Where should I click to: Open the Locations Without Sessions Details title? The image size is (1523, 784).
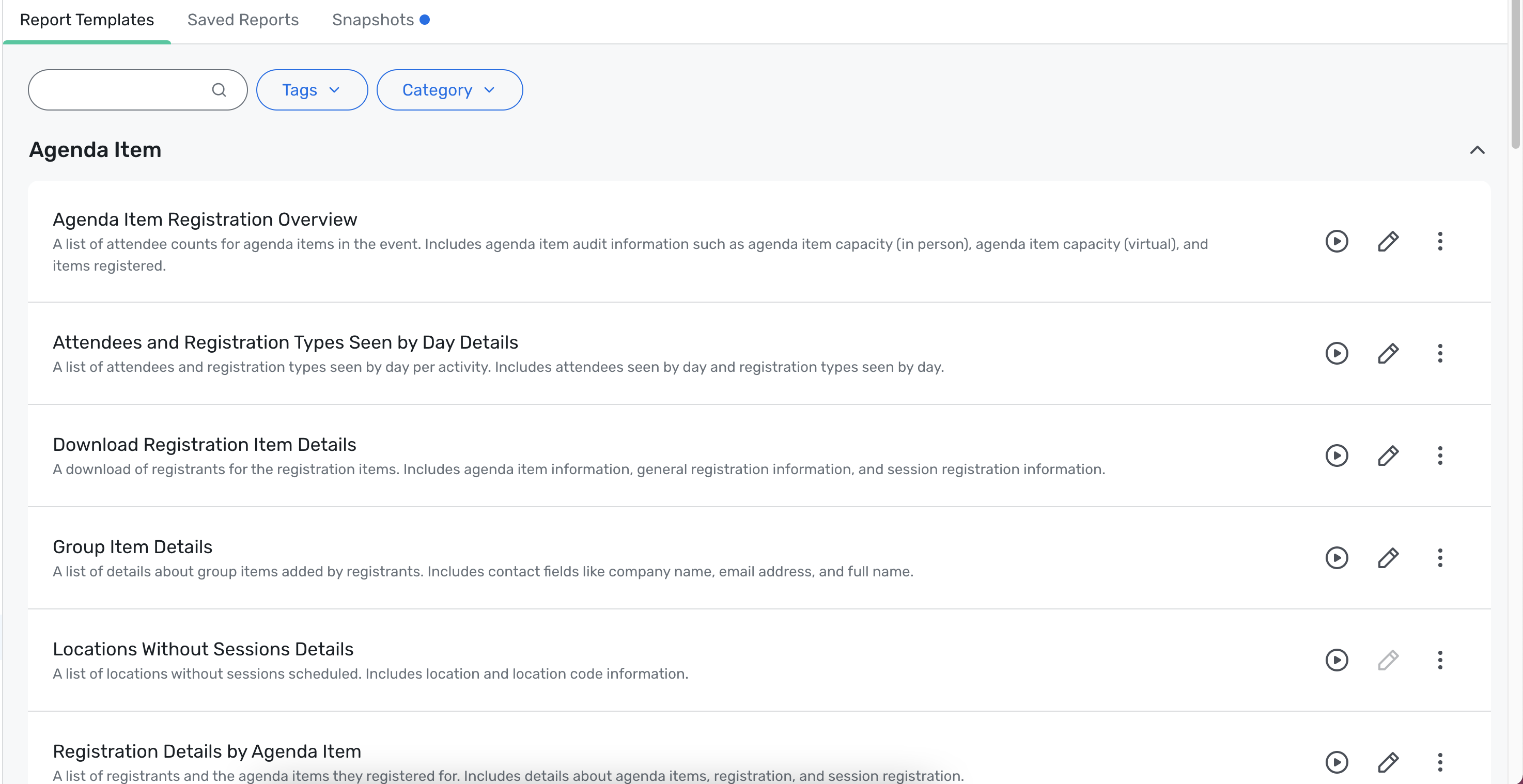[x=203, y=649]
